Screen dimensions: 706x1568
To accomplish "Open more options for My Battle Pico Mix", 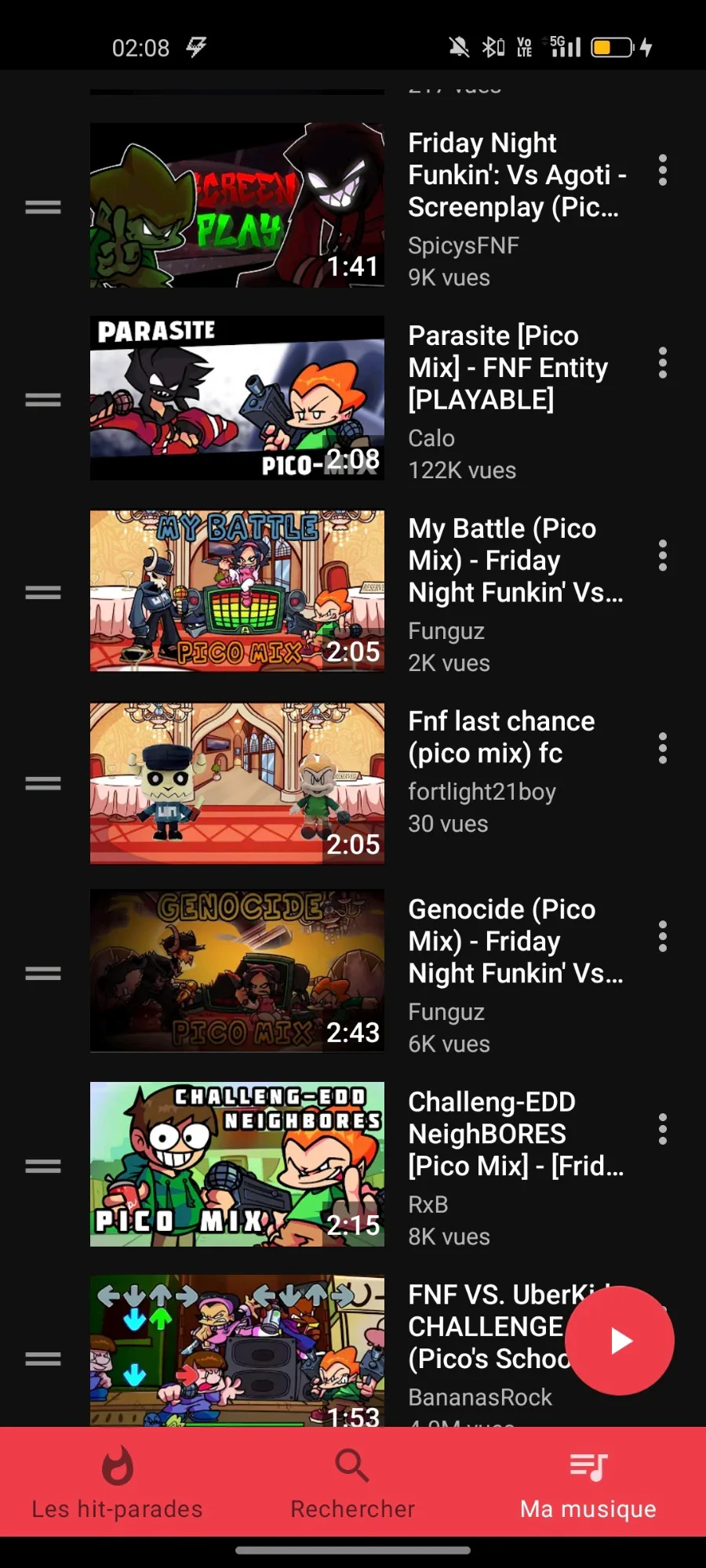I will click(x=663, y=556).
